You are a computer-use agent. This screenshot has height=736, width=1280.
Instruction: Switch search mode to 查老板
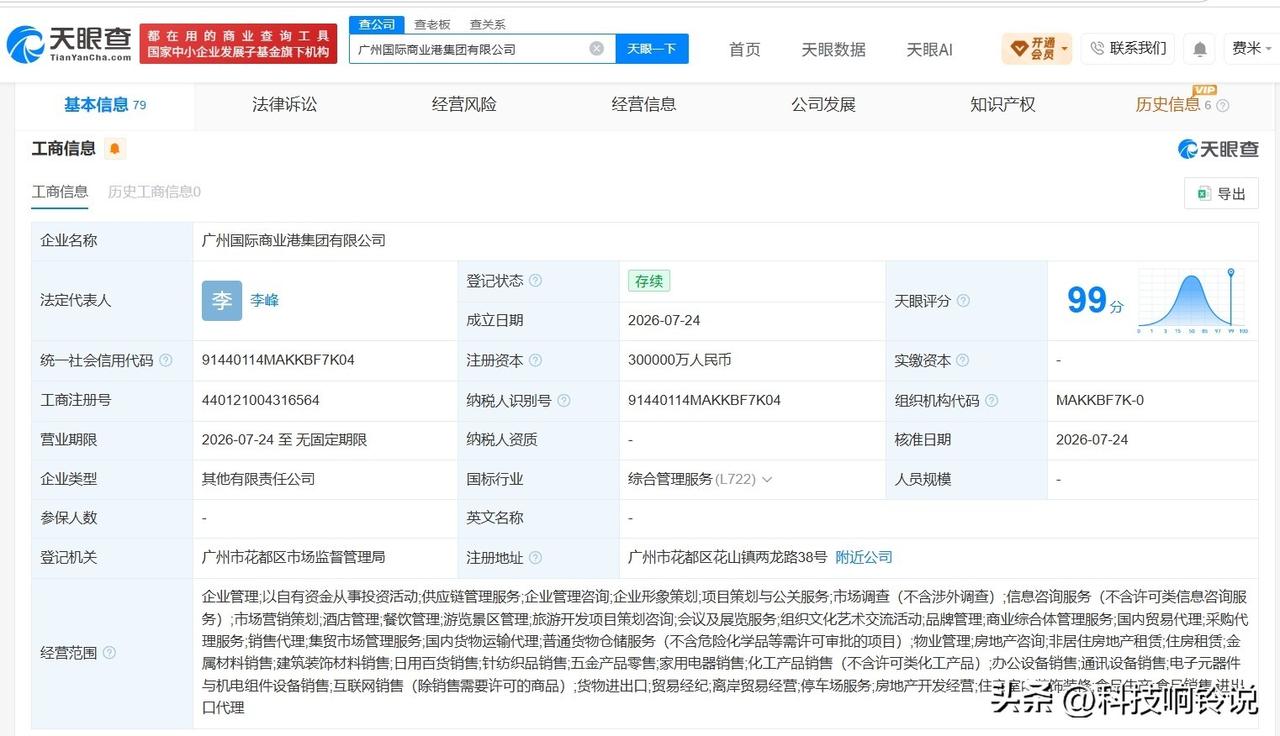tap(432, 24)
